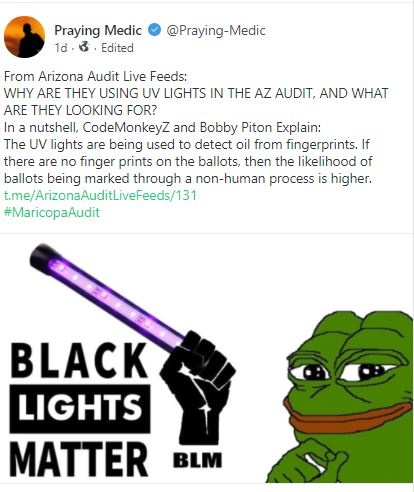The width and height of the screenshot is (414, 492).
Task: Click the globe public-visibility icon
Action: 85,47
